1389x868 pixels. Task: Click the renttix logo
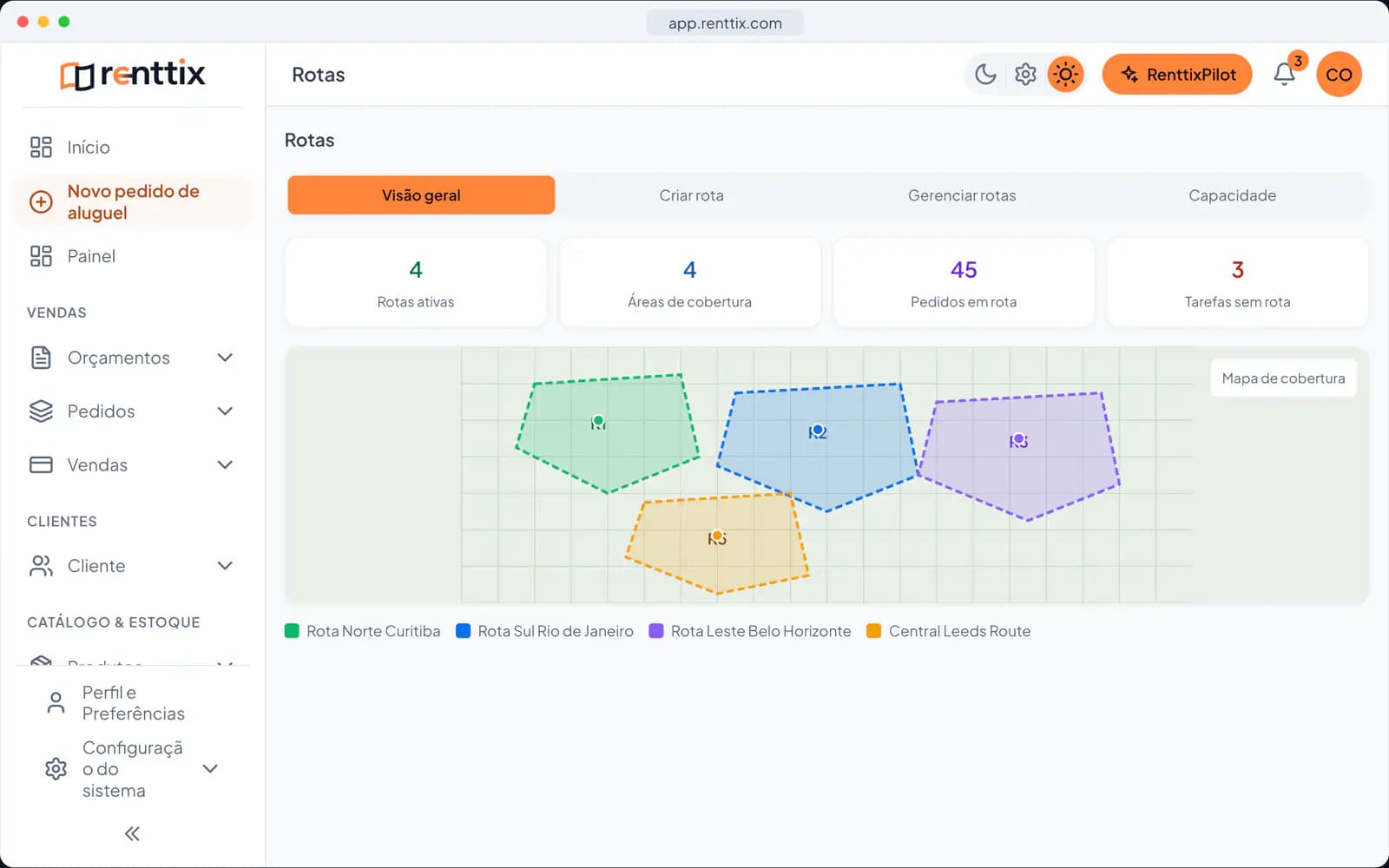(133, 75)
